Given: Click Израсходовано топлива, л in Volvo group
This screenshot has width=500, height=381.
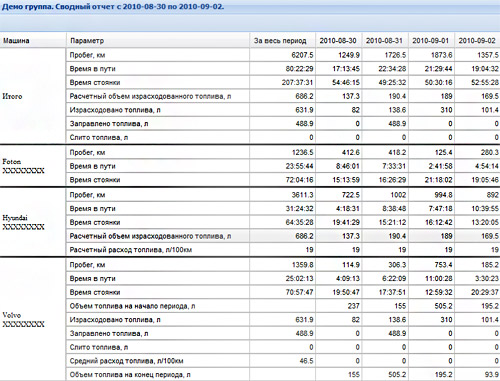Looking at the screenshot, I should 115,320.
